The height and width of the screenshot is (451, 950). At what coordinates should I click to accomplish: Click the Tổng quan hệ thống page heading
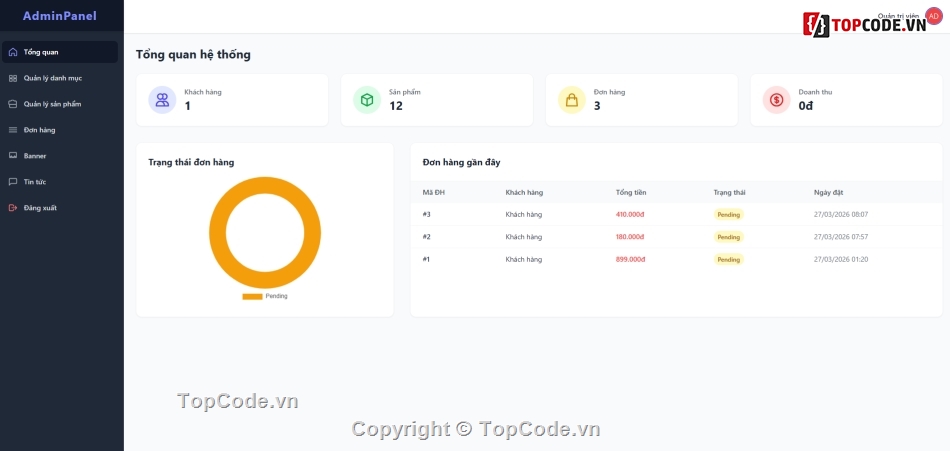[x=193, y=55]
